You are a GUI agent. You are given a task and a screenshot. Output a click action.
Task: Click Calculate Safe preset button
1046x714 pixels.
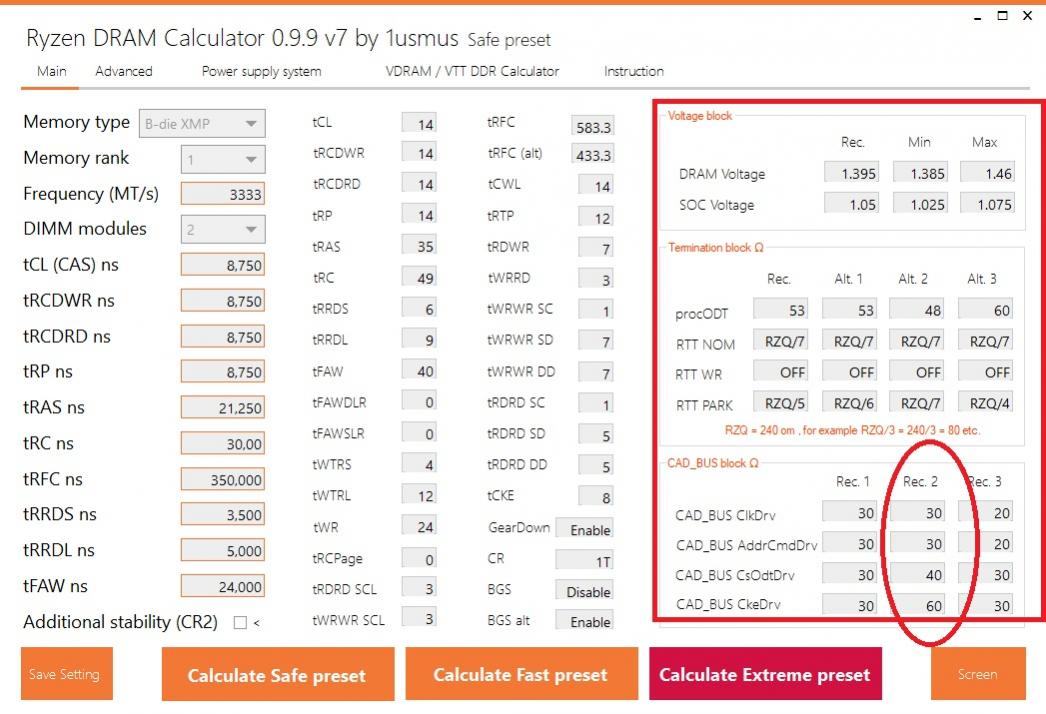[x=278, y=675]
